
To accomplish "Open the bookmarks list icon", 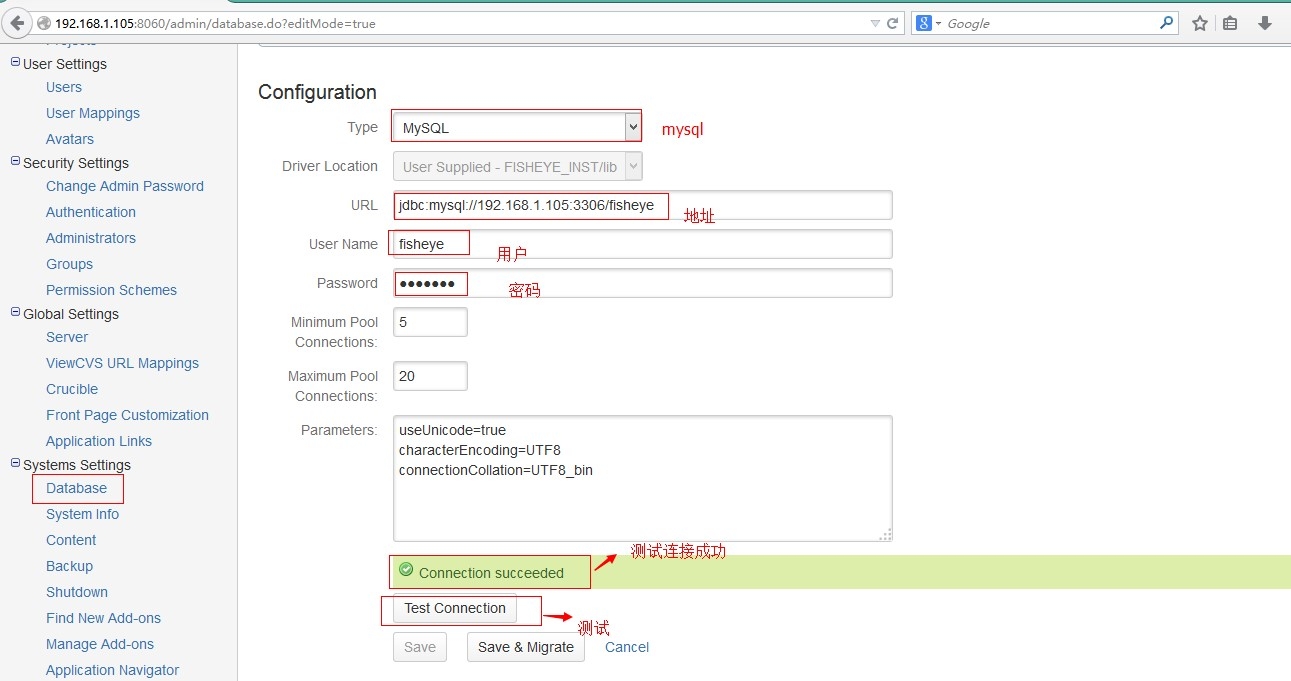I will (1231, 23).
